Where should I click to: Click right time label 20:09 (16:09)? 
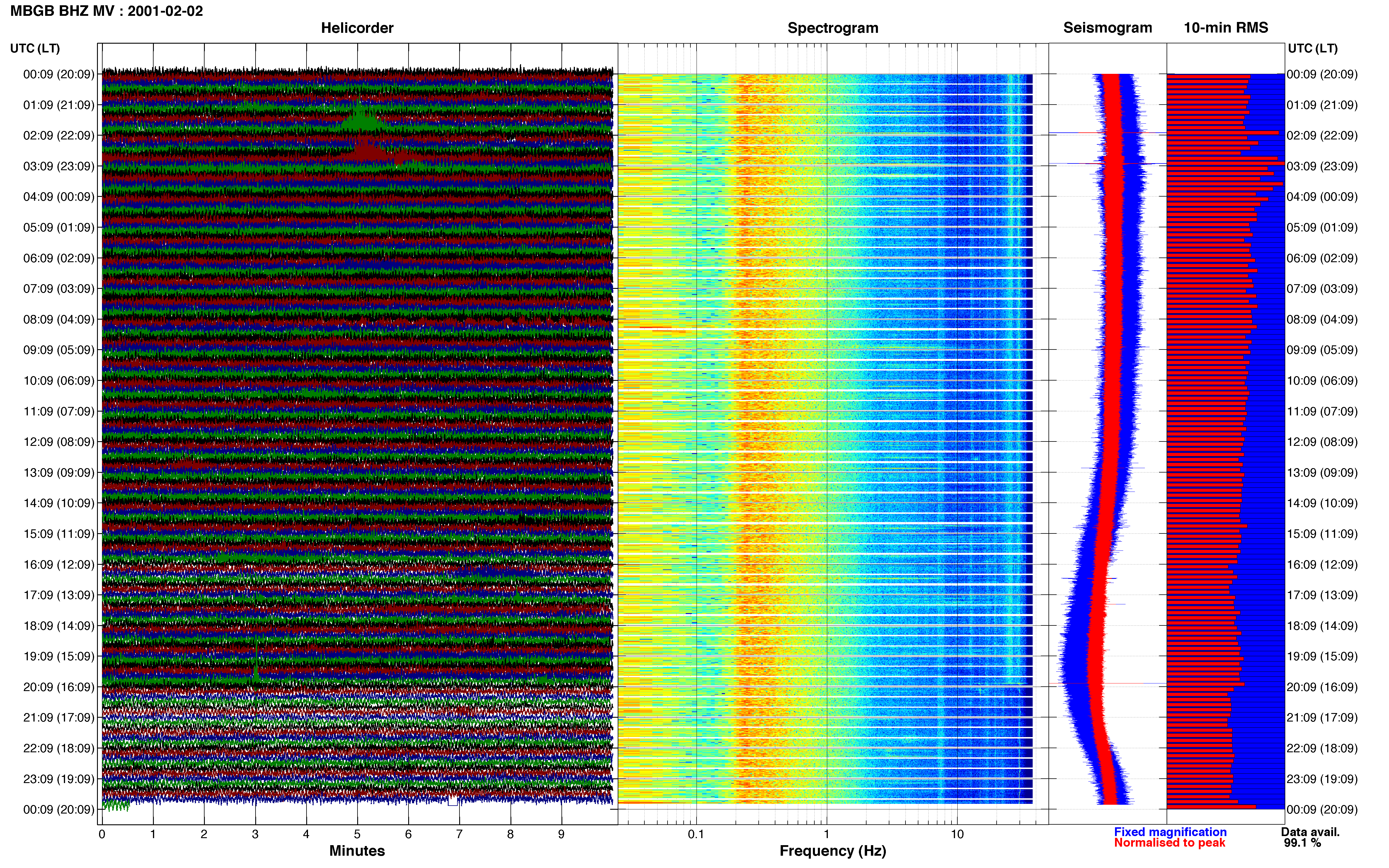[x=1322, y=687]
